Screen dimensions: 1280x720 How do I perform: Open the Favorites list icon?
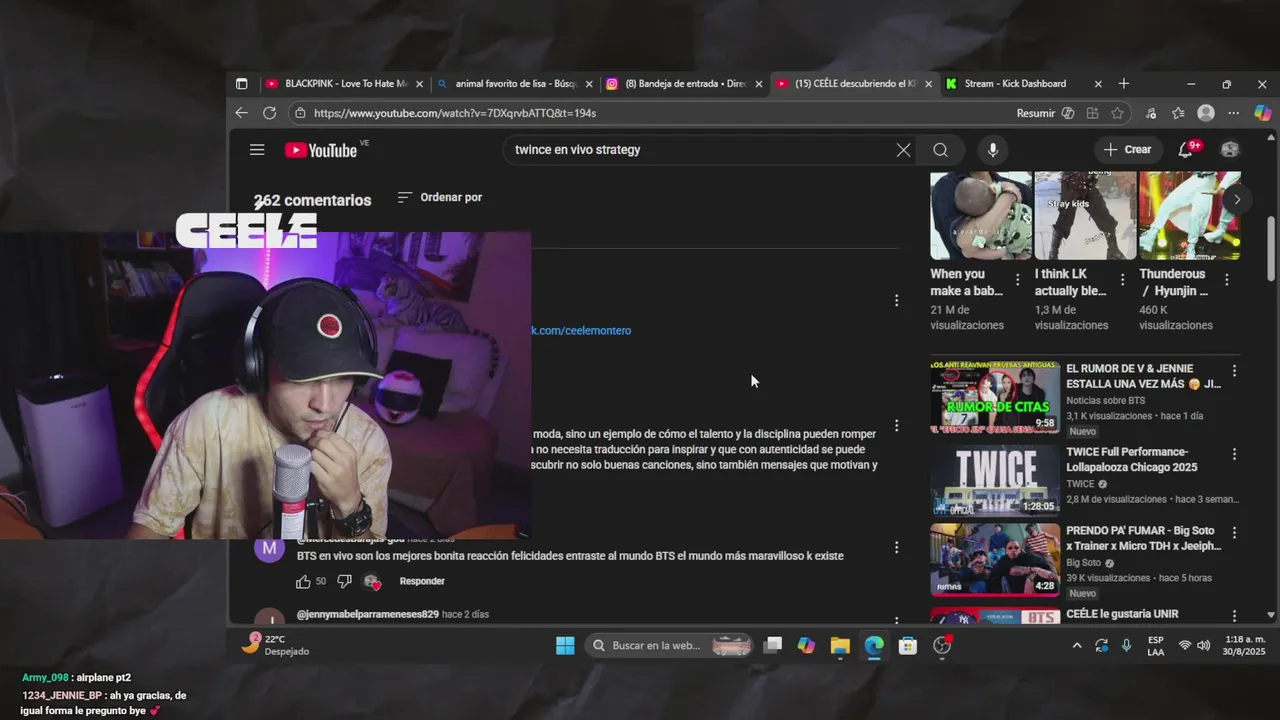(x=1178, y=113)
